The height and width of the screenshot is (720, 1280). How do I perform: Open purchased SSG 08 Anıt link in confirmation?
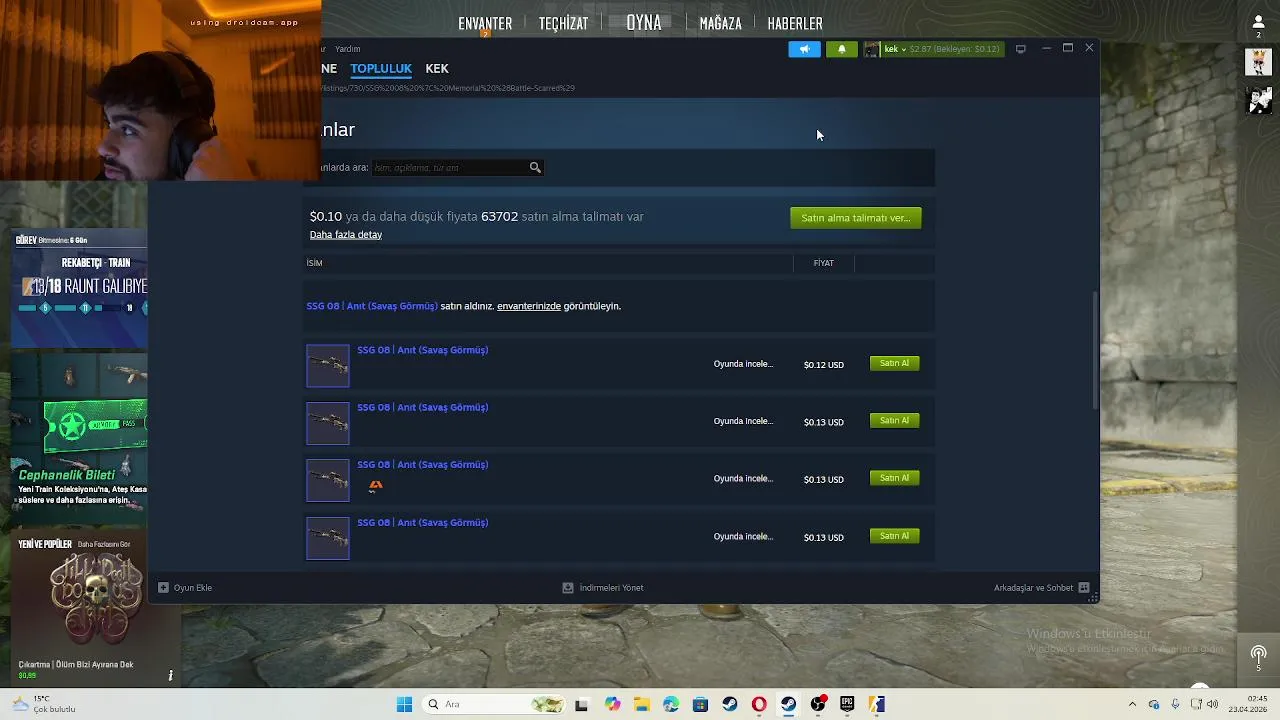[372, 306]
